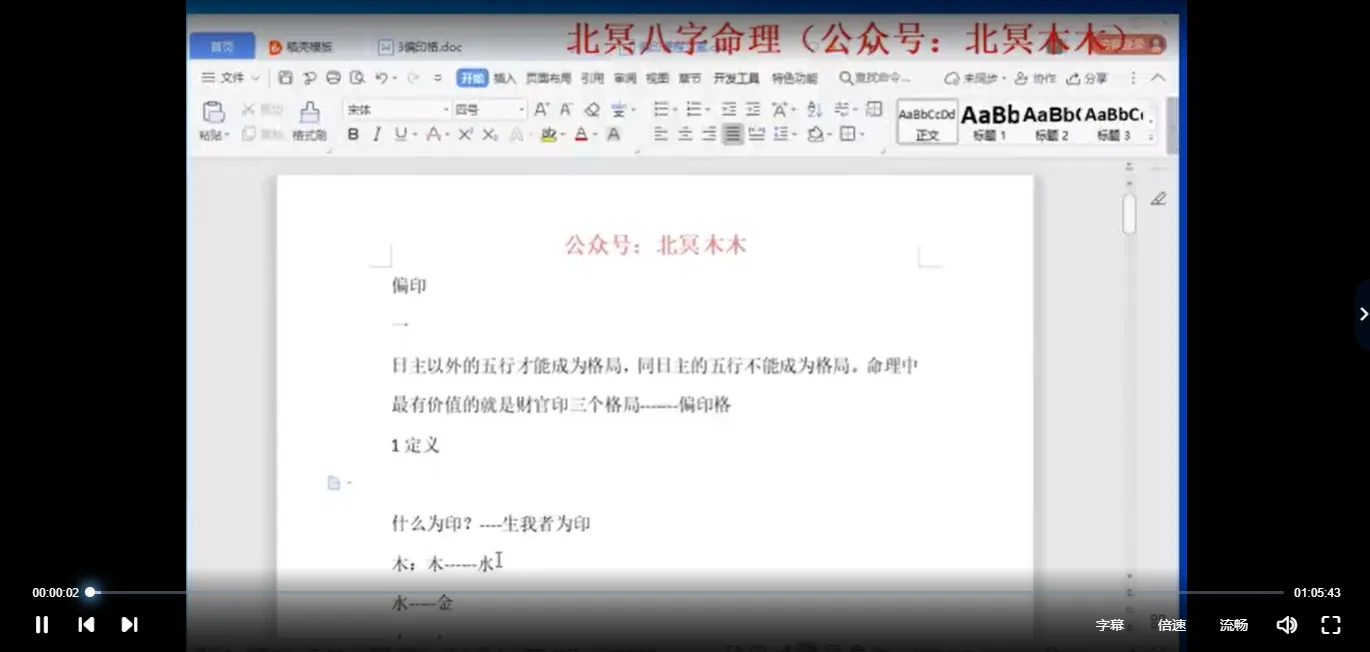Viewport: 1370px width, 652px height.
Task: Toggle Subscript X₂ formatting
Action: (x=490, y=134)
